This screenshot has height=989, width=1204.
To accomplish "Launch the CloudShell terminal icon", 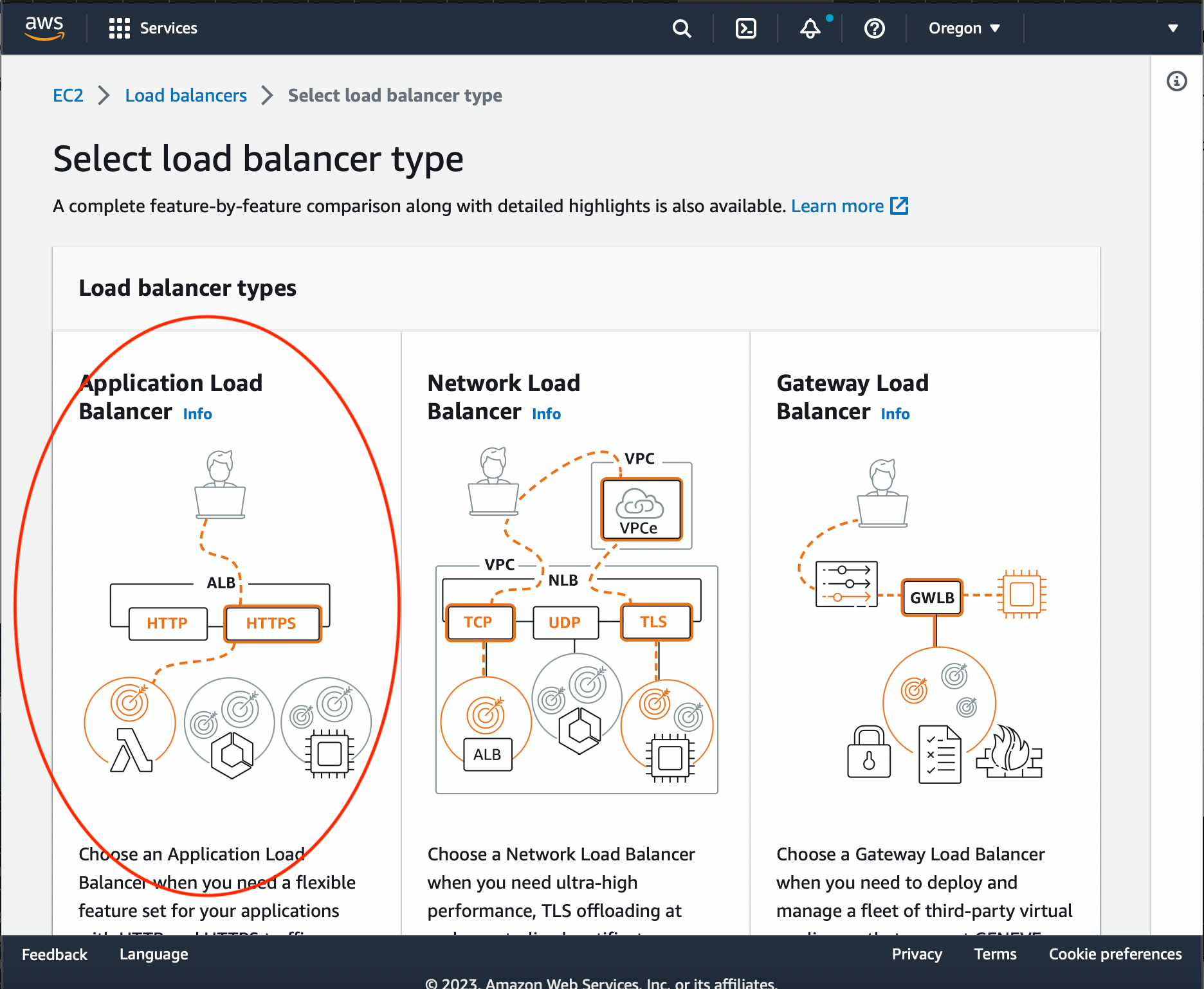I will point(746,28).
